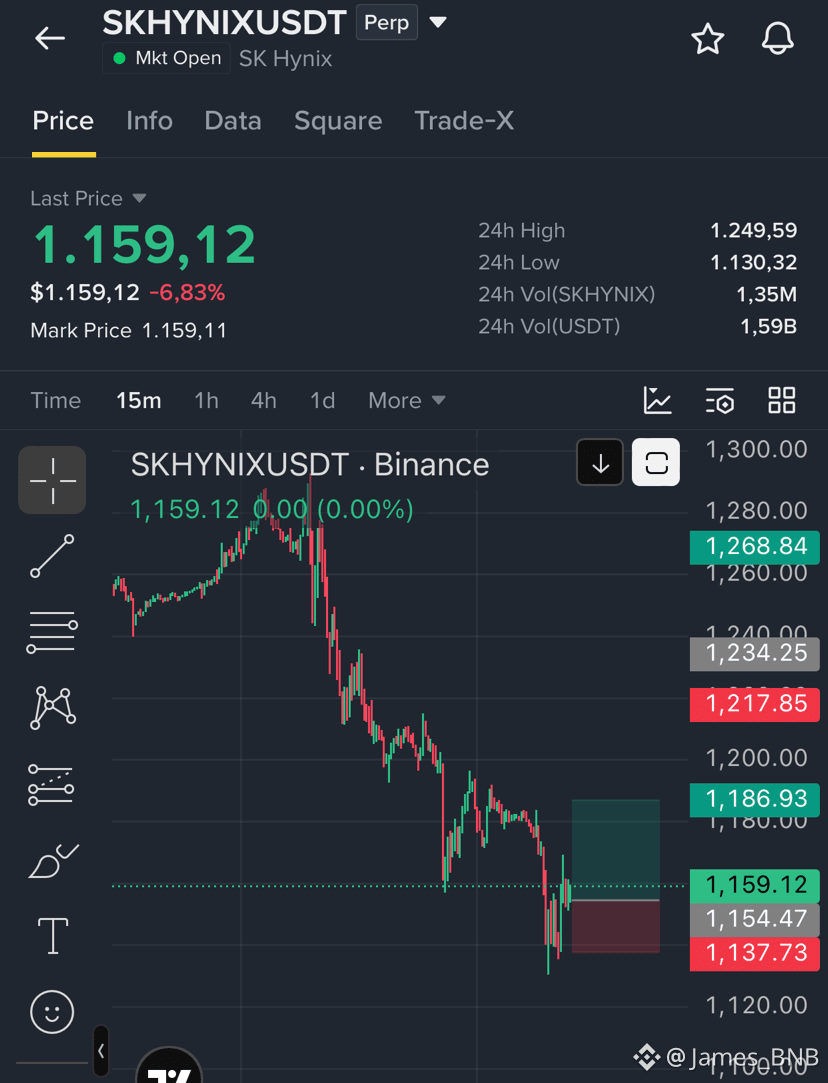Click the 1,154.47 entry price label
Image resolution: width=828 pixels, height=1083 pixels.
click(755, 919)
